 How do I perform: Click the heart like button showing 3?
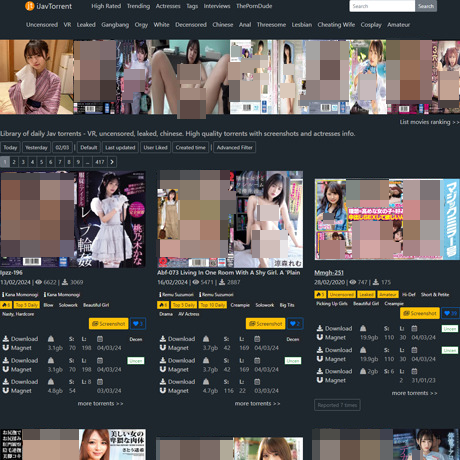coord(138,324)
